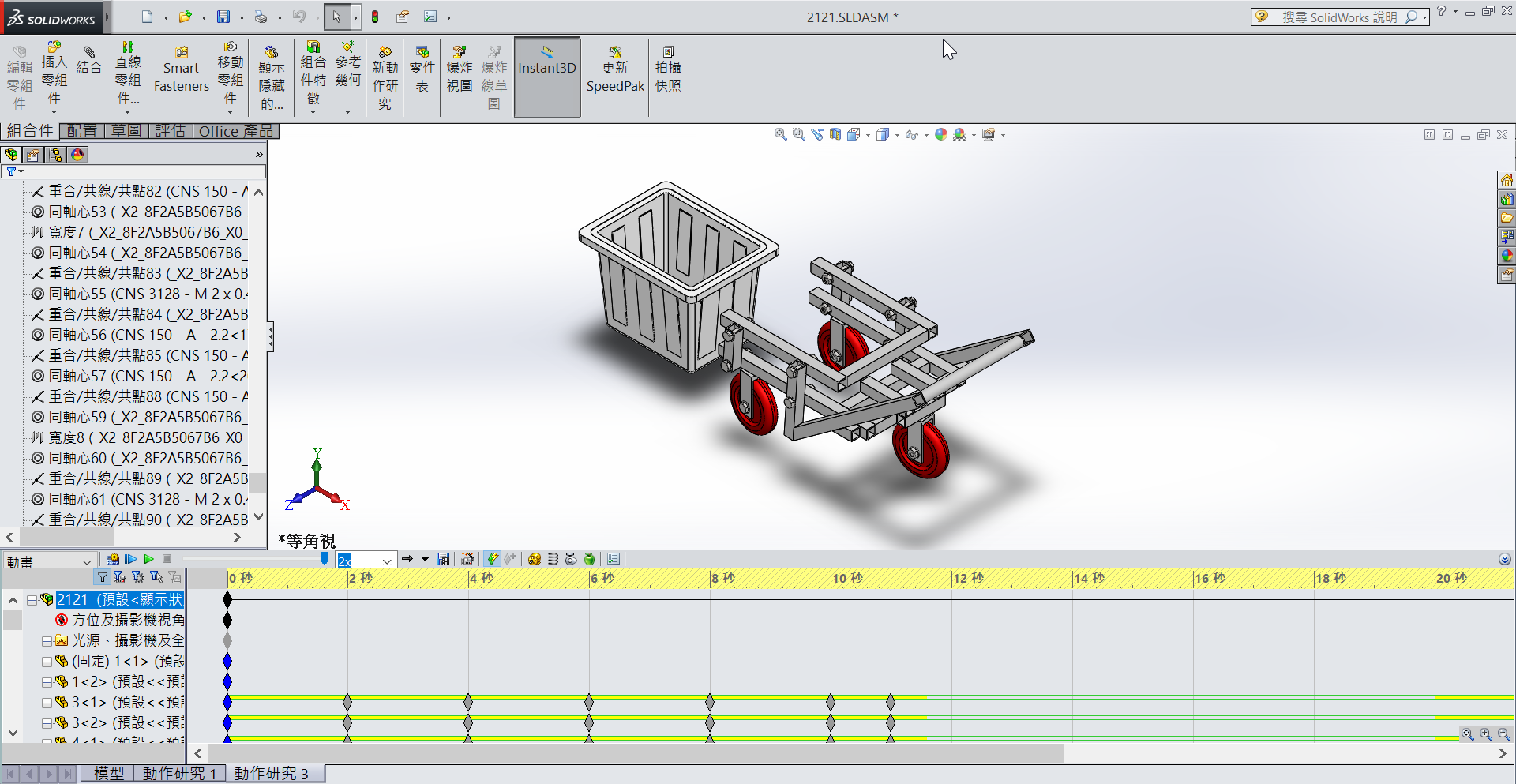Screen dimensions: 1516x784
Task: Open the 評估 ribbon tab
Action: coord(171,131)
